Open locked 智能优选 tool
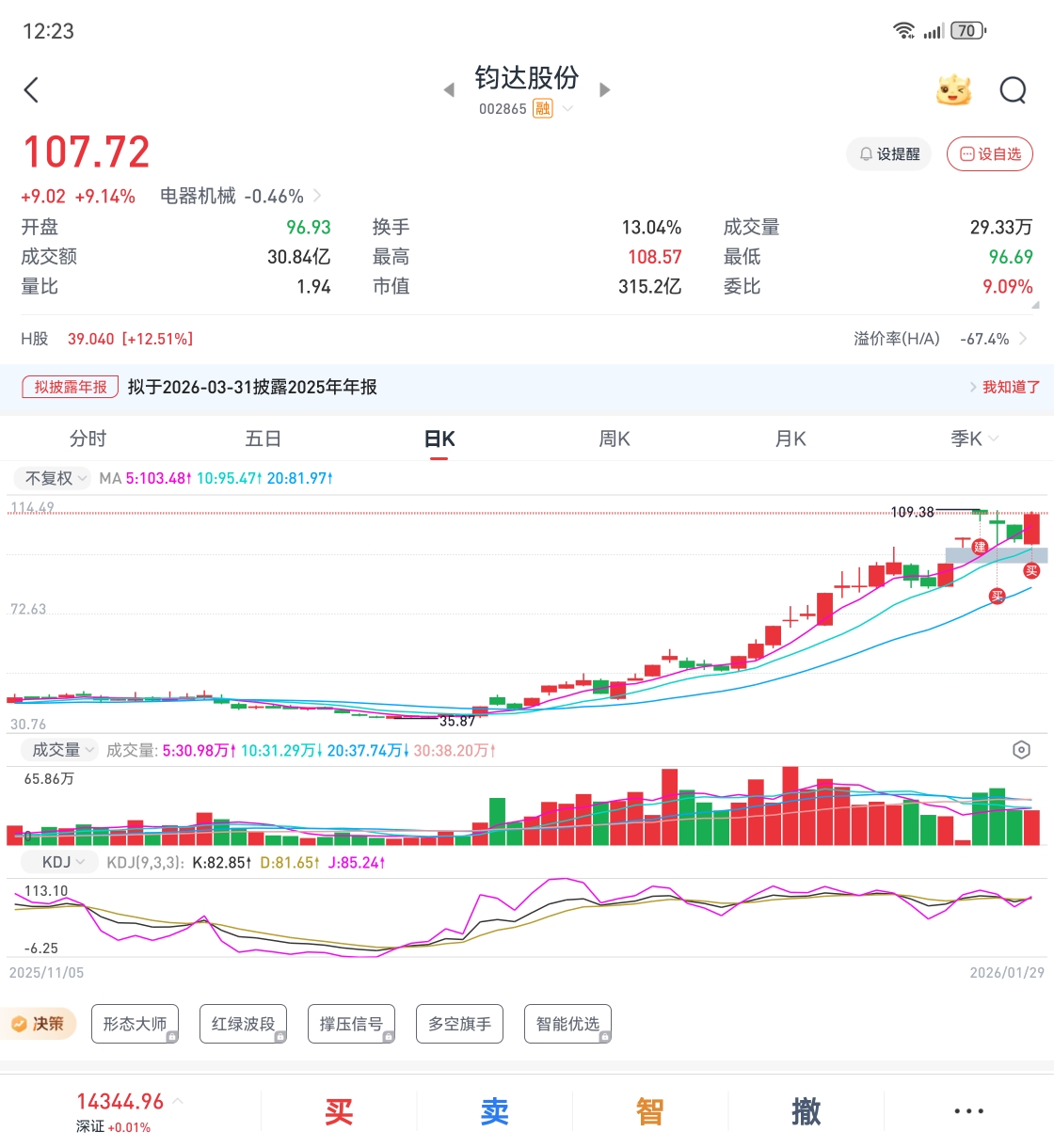The width and height of the screenshot is (1054, 1148). 567,1024
